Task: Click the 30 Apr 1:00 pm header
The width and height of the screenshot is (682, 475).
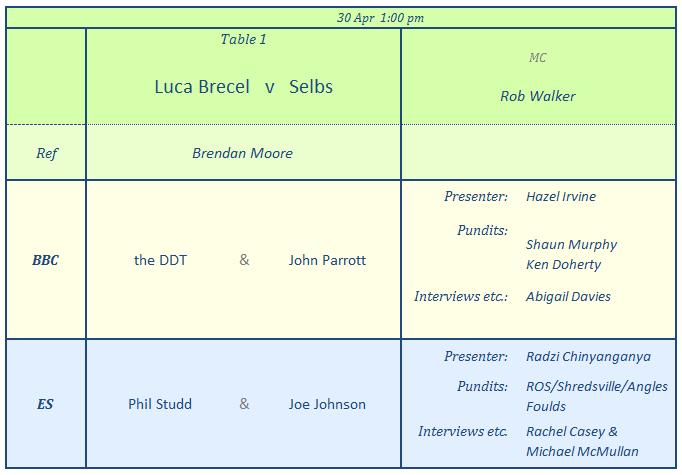Action: [x=379, y=17]
